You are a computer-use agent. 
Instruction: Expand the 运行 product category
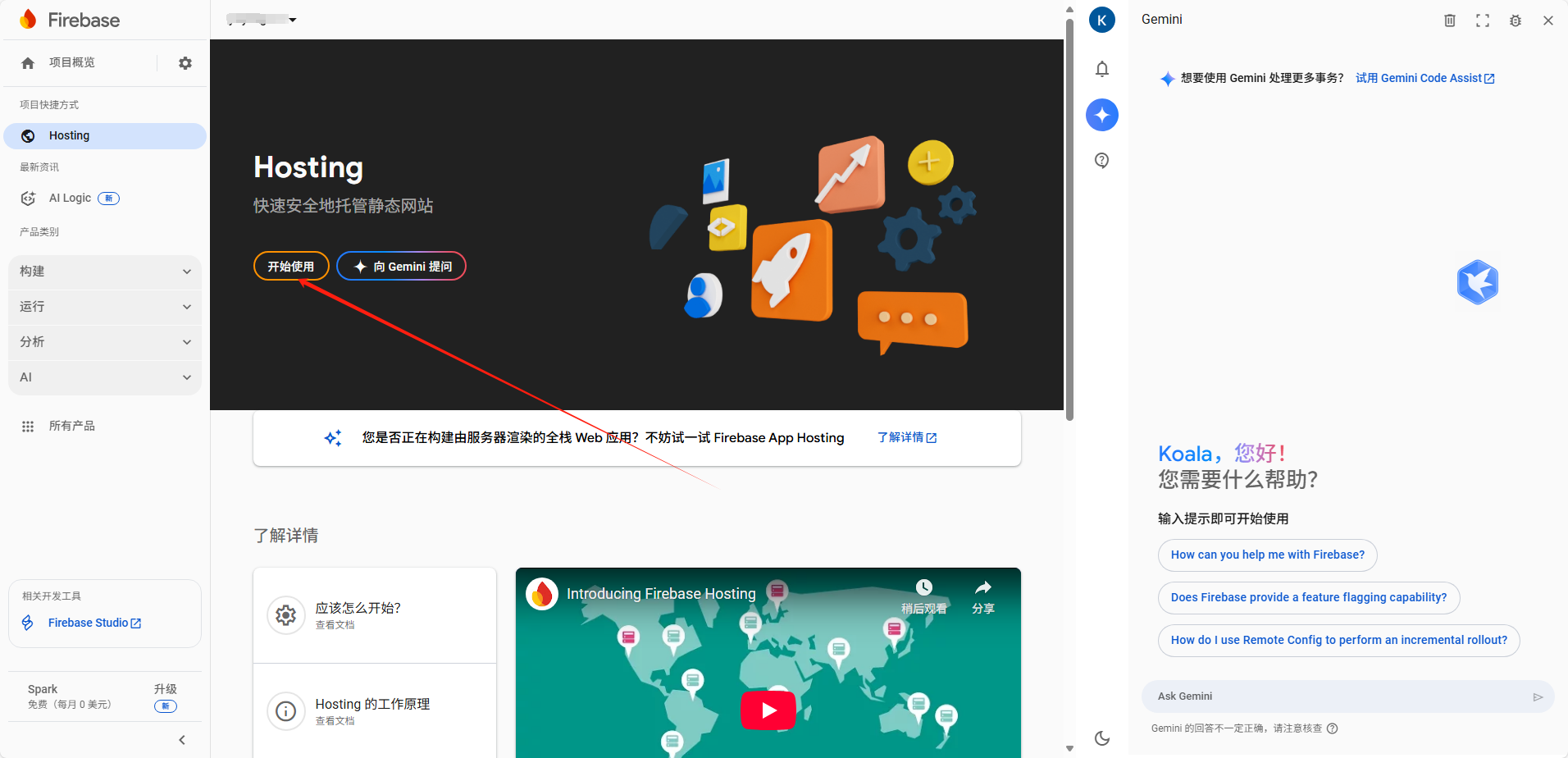[x=105, y=307]
